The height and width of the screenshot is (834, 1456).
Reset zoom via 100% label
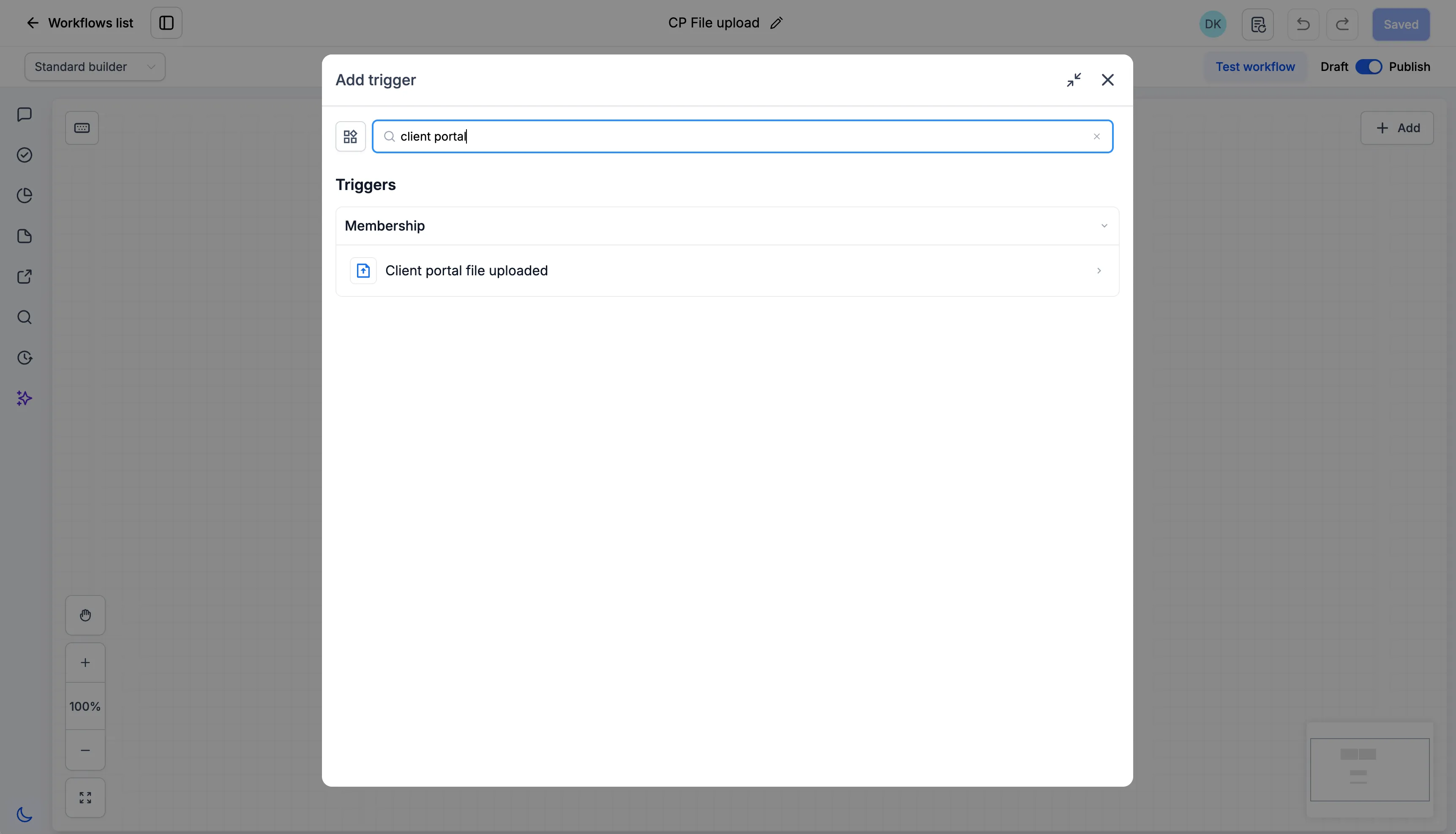point(85,706)
